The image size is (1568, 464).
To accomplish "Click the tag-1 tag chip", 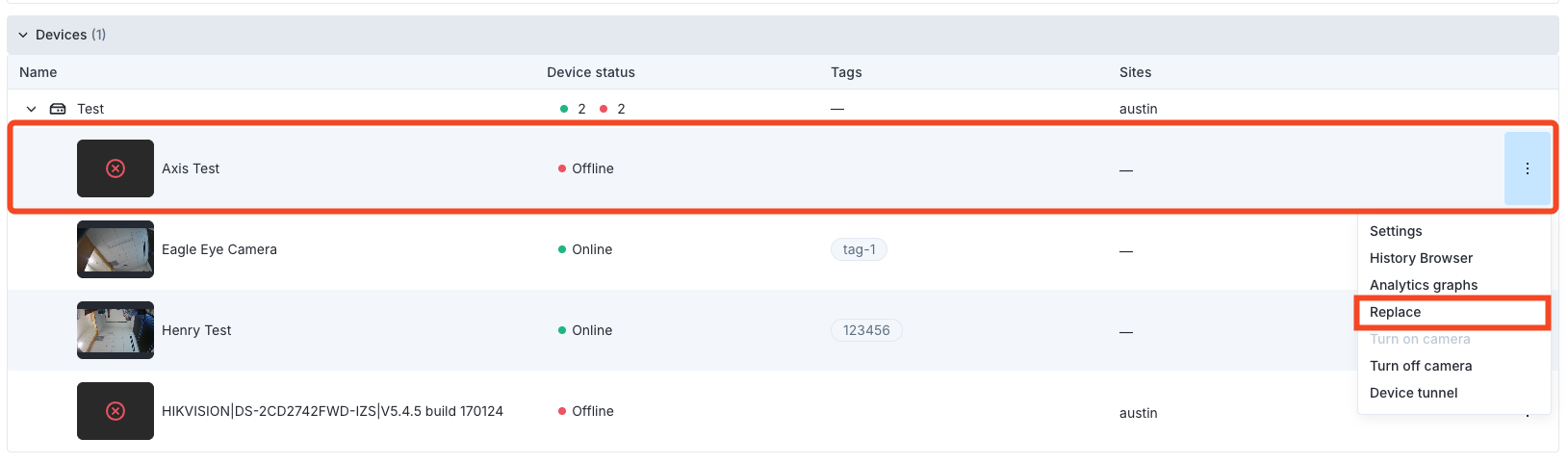I will coord(859,249).
